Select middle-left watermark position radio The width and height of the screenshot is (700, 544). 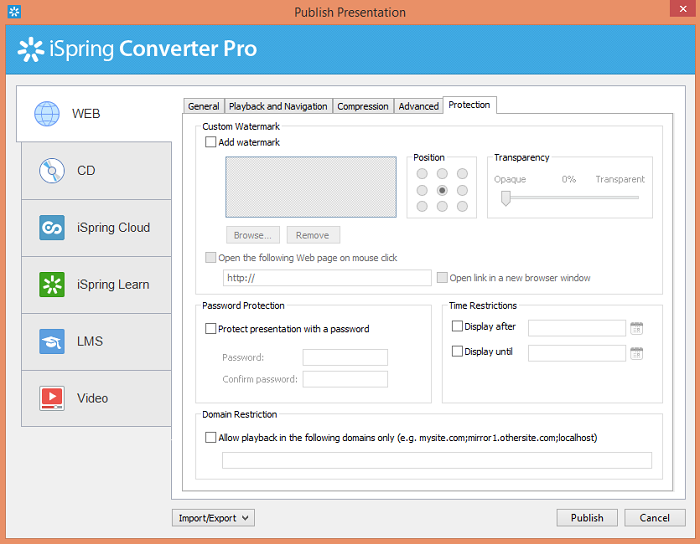[x=422, y=191]
